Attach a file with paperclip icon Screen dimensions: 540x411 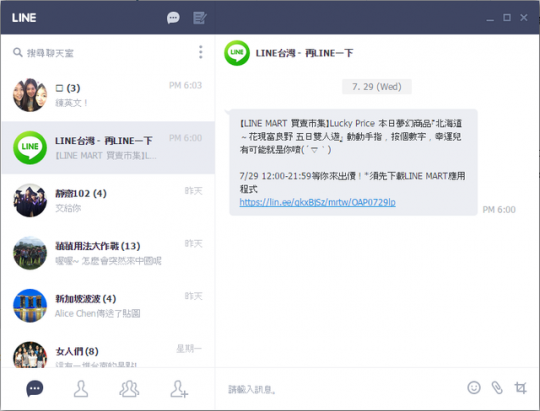[497, 388]
